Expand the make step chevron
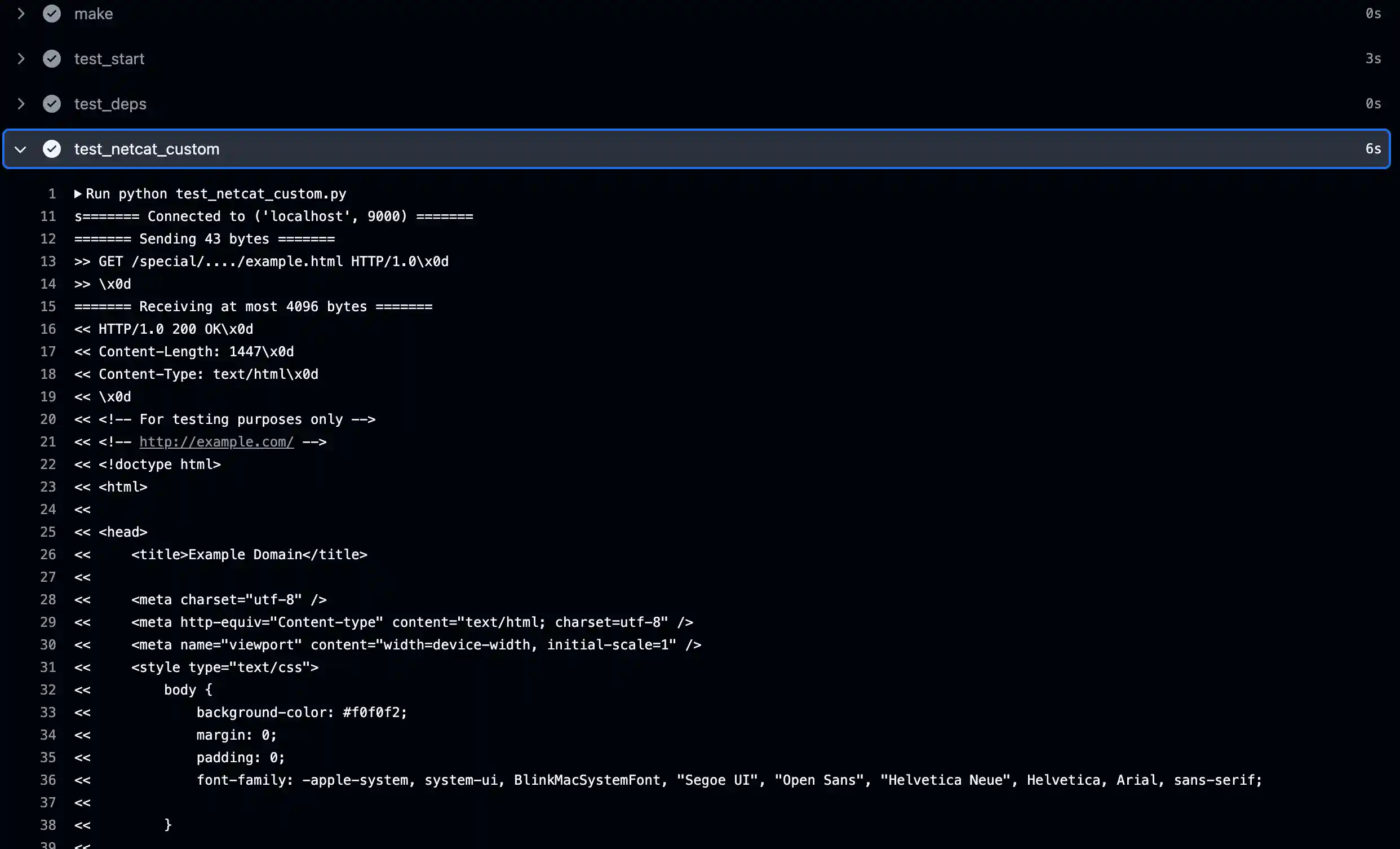 tap(21, 14)
